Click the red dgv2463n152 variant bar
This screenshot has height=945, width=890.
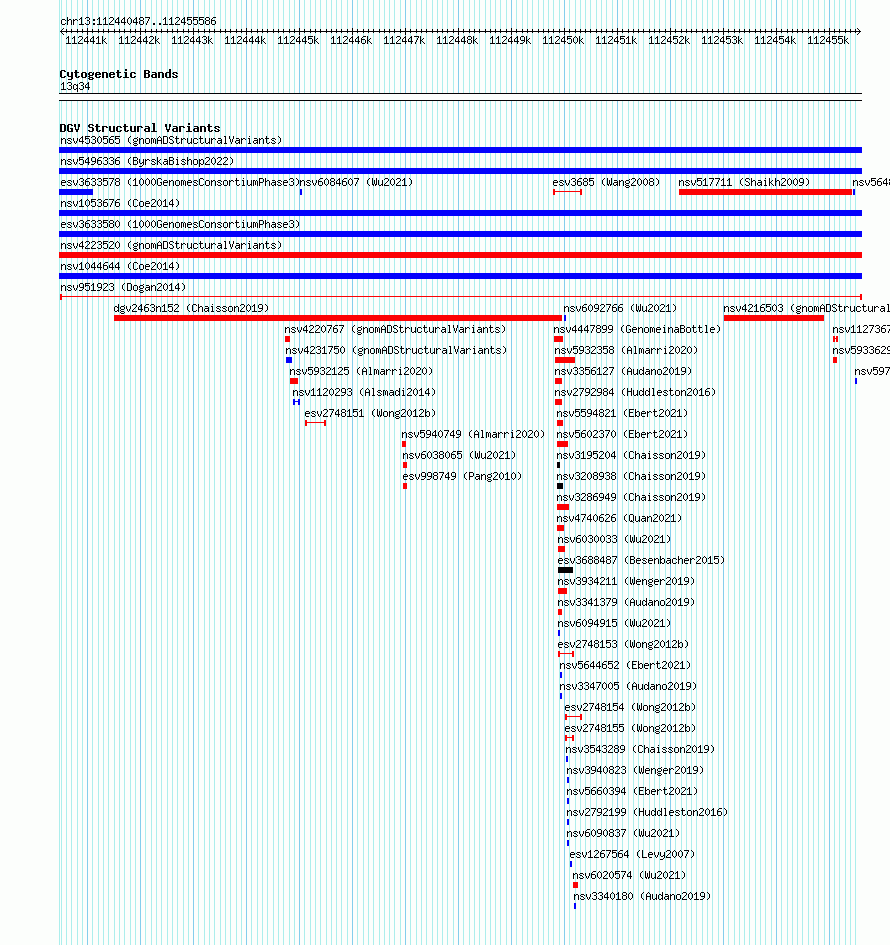point(338,318)
